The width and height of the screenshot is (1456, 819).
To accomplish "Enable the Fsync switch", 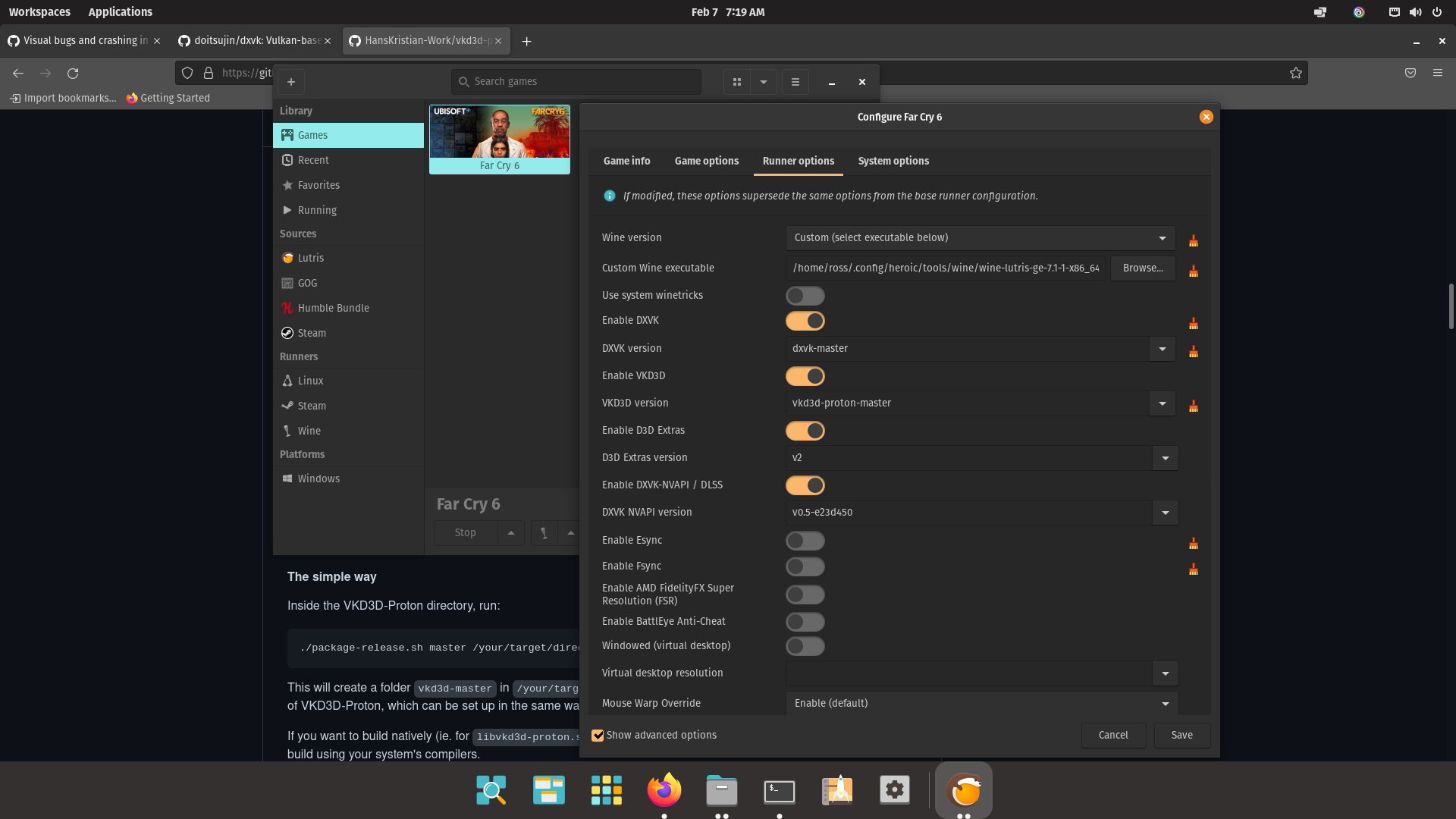I will (x=805, y=566).
